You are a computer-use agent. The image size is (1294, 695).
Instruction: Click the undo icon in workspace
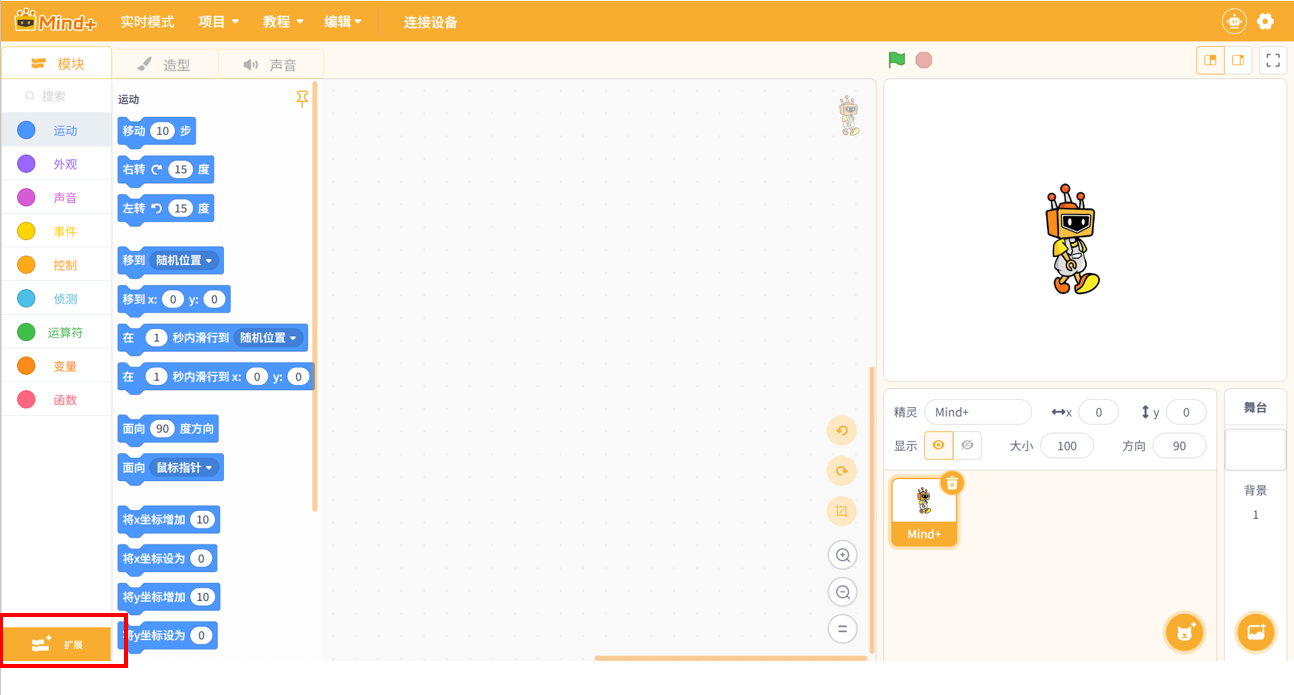click(x=842, y=431)
